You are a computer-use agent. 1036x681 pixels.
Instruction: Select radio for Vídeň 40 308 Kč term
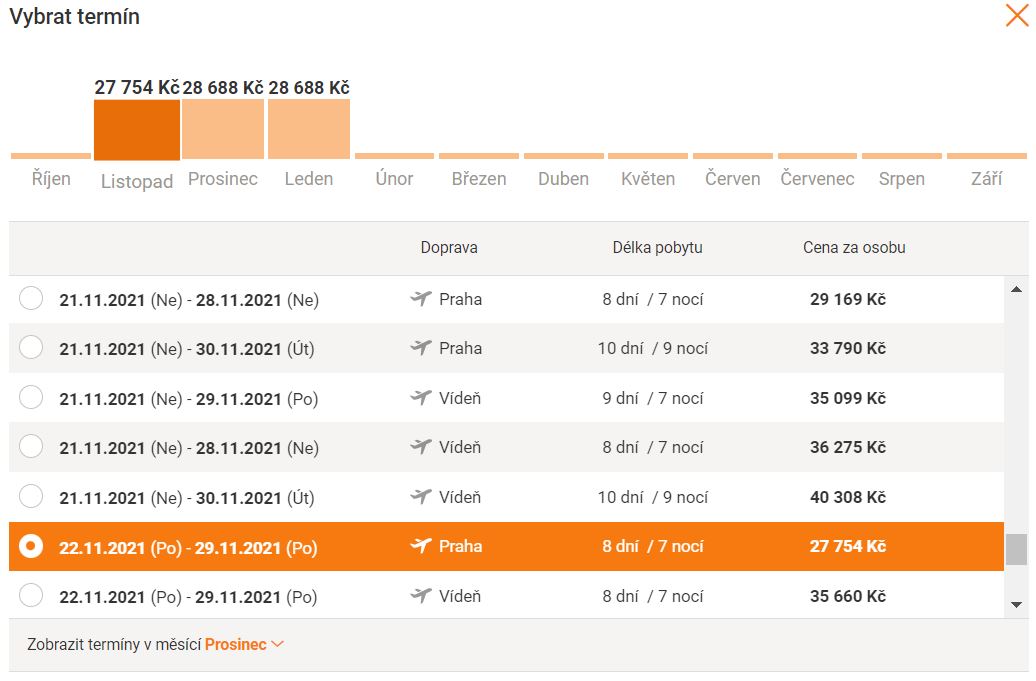tap(31, 497)
